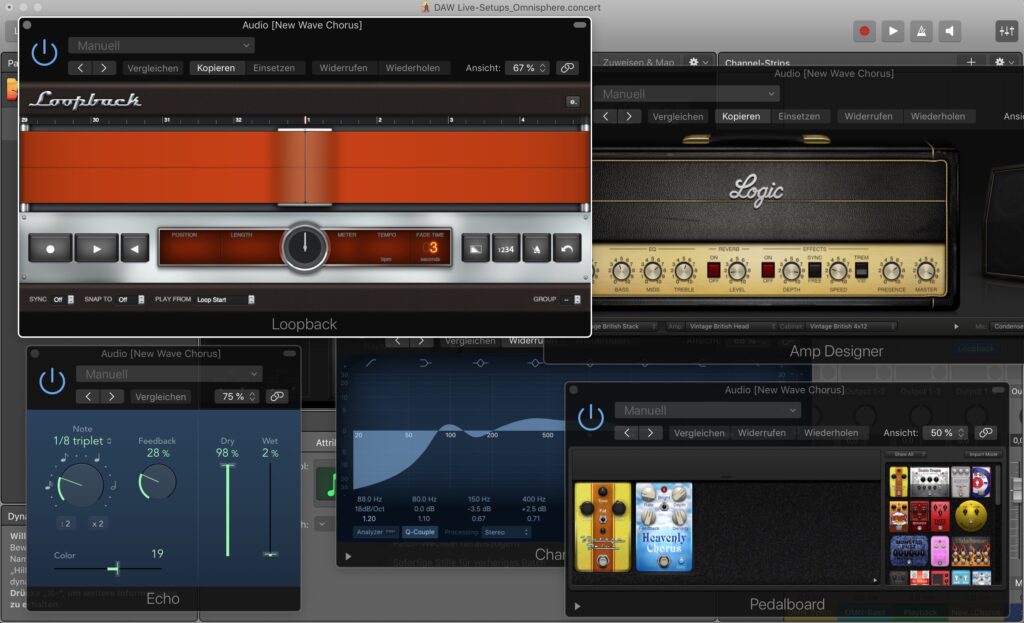Screen dimensions: 1024x623
Task: Pick the yellow smiley-face pedal in the browser
Action: (x=970, y=516)
